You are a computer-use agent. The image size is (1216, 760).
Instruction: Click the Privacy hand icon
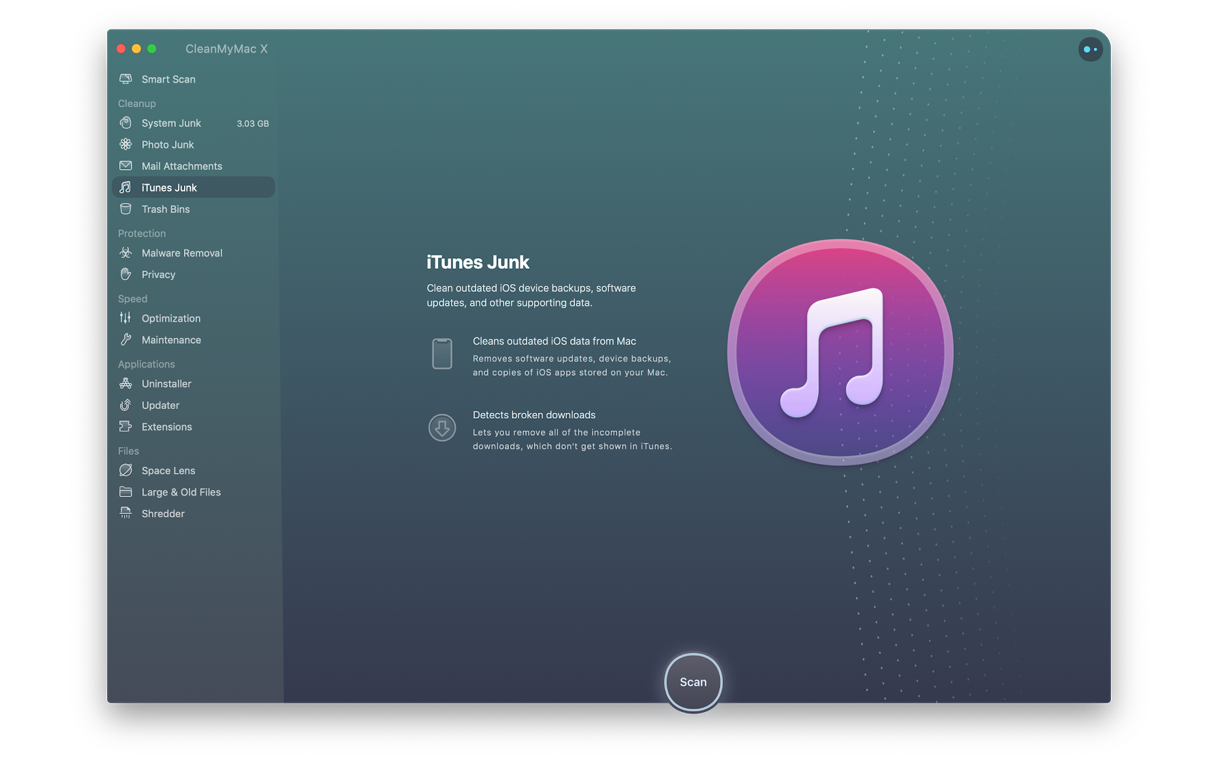[x=125, y=274]
